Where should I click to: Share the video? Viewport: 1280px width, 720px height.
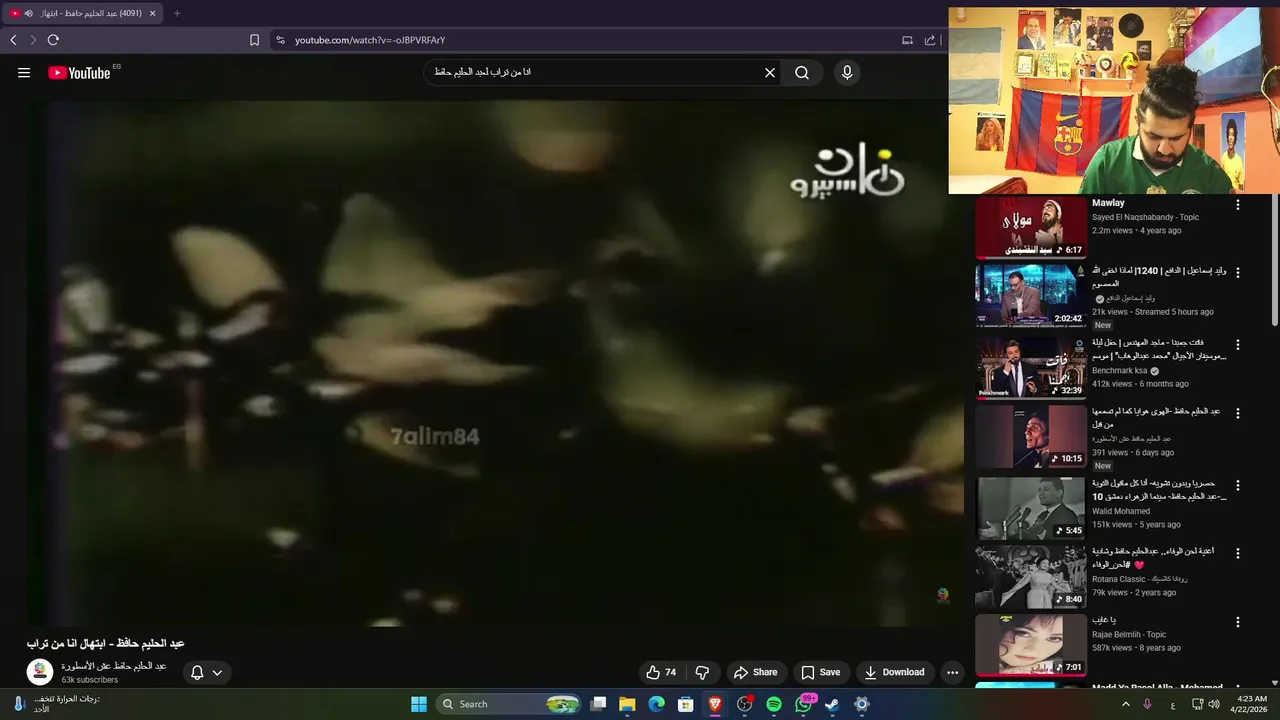click(755, 672)
